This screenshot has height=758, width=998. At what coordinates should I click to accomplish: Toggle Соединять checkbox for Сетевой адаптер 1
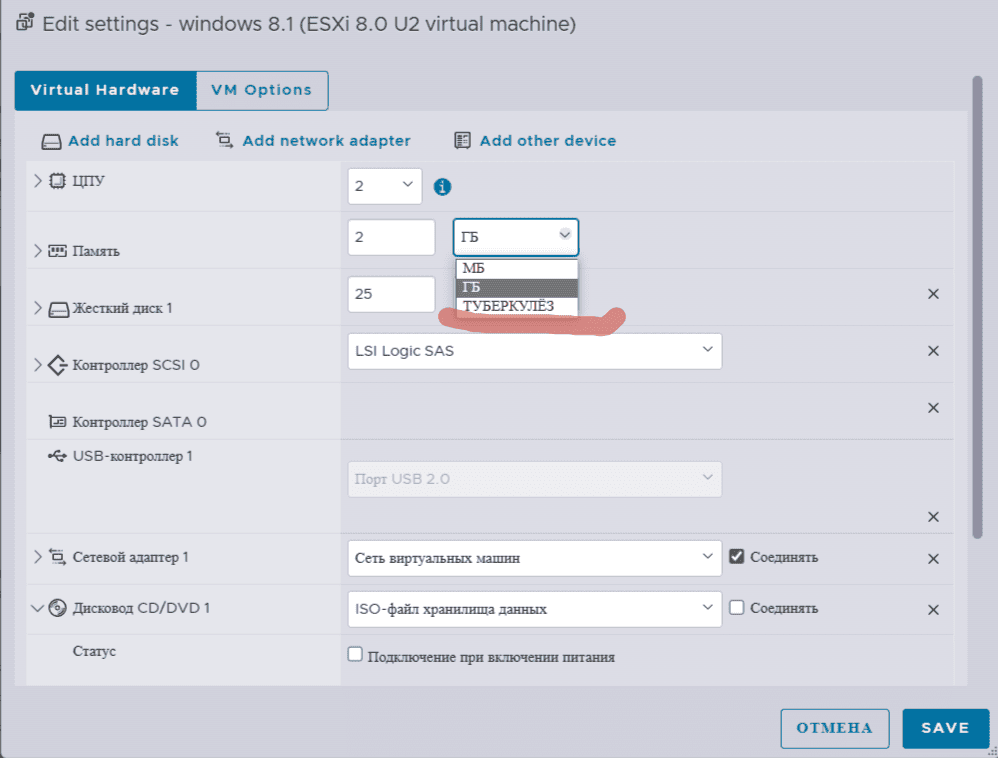click(737, 556)
